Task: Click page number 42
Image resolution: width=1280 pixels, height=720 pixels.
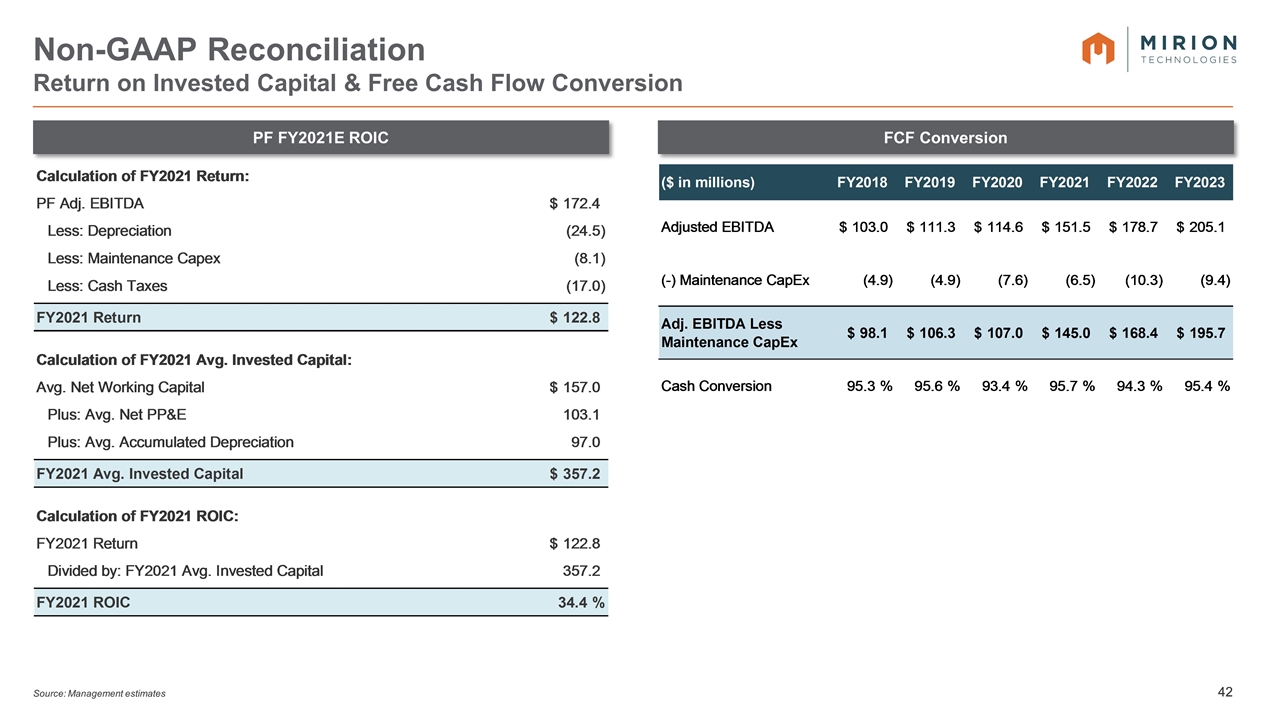Action: [1227, 692]
